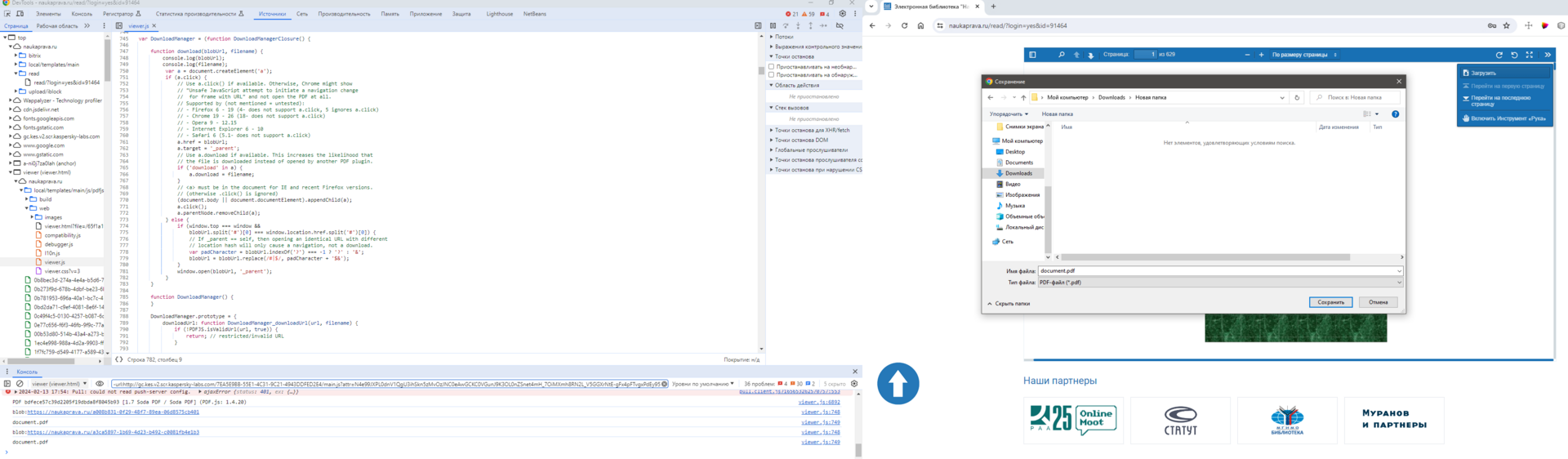1568x459 pixels.
Task: Switch to the Элементы DevTools tab
Action: pyautogui.click(x=48, y=14)
